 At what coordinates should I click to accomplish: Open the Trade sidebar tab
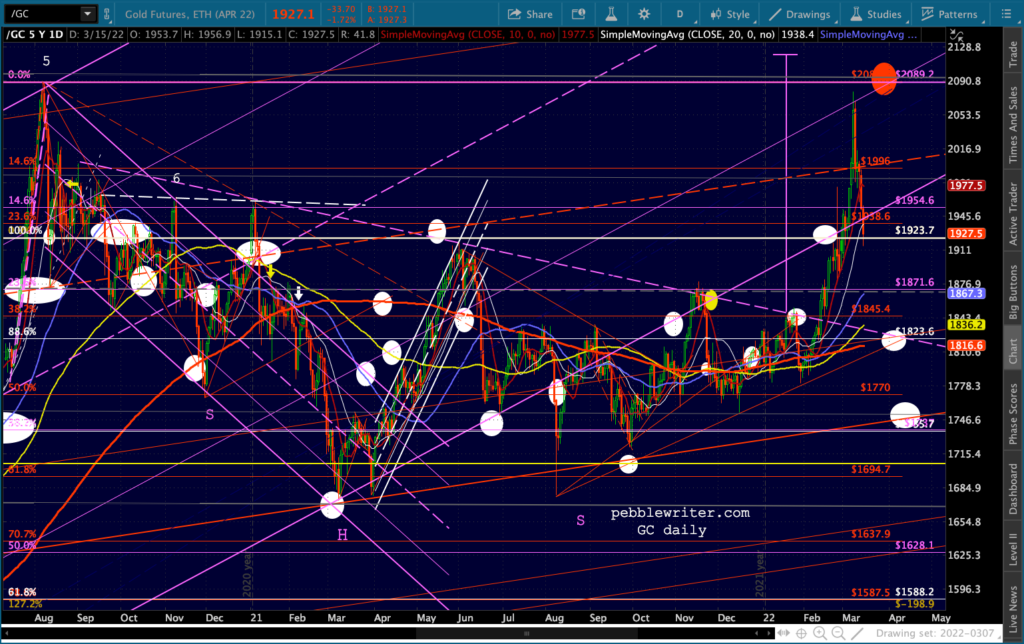[x=1013, y=54]
